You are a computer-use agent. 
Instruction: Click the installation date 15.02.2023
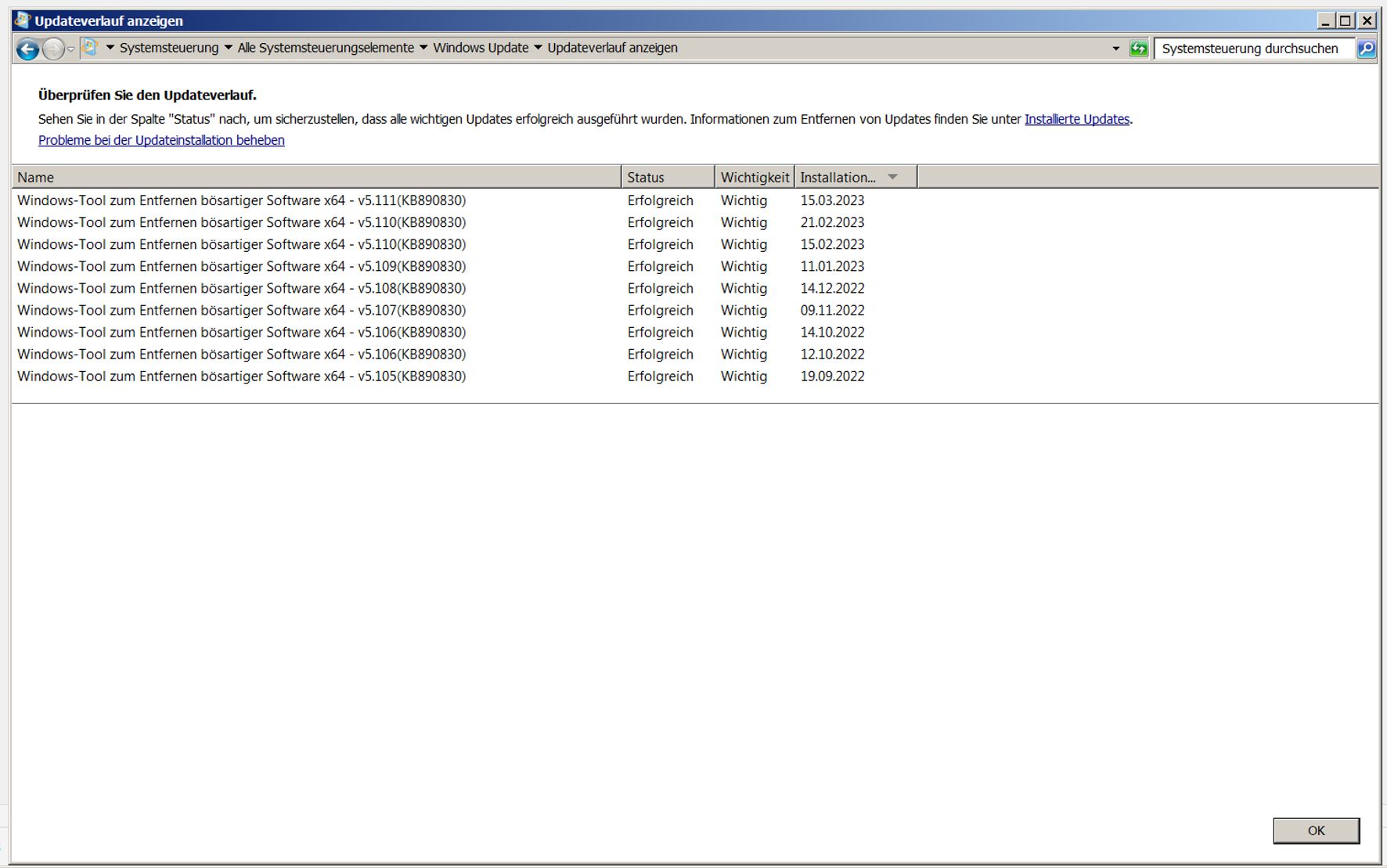coord(832,244)
